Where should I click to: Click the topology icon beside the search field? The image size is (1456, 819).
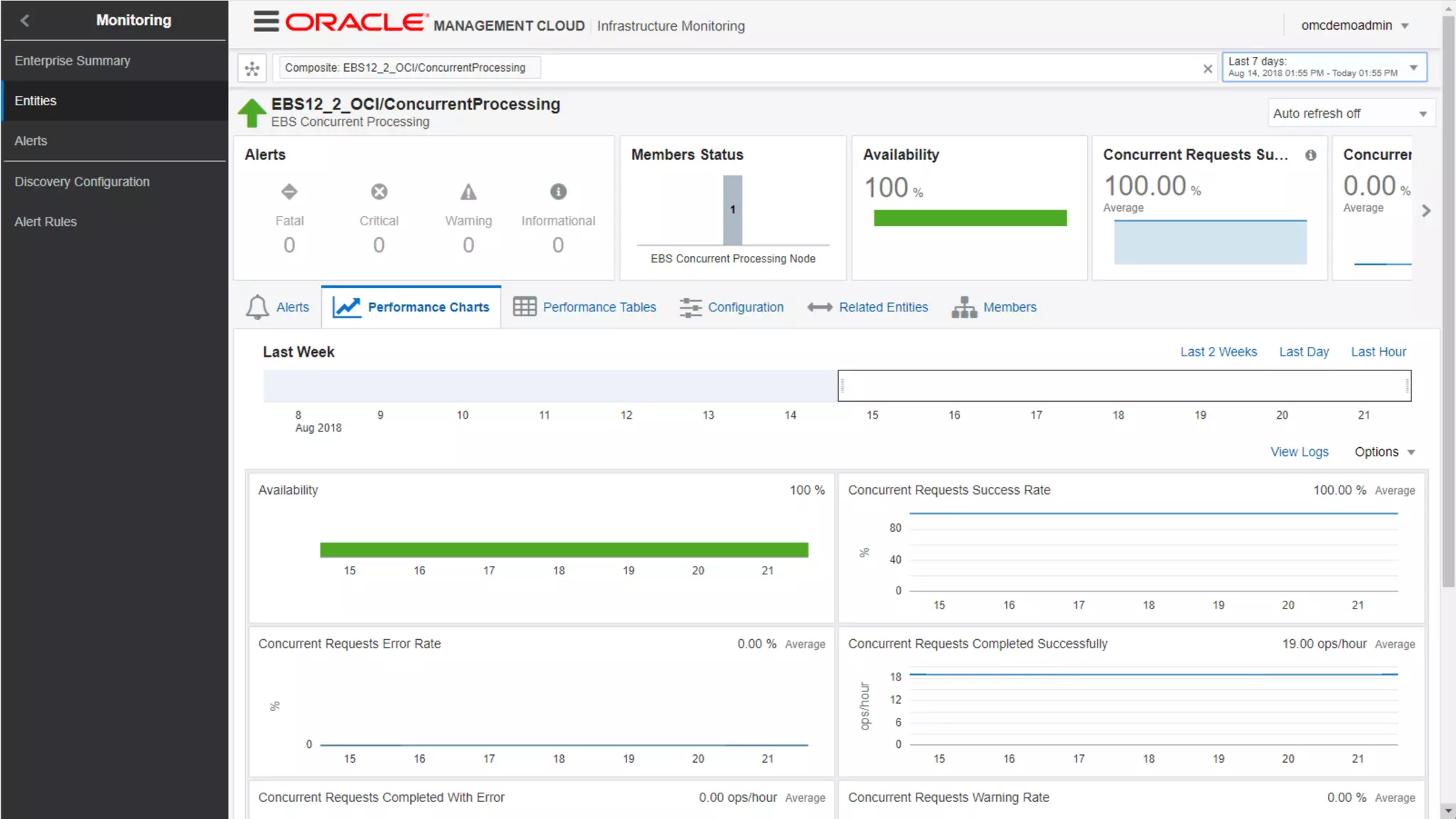252,68
